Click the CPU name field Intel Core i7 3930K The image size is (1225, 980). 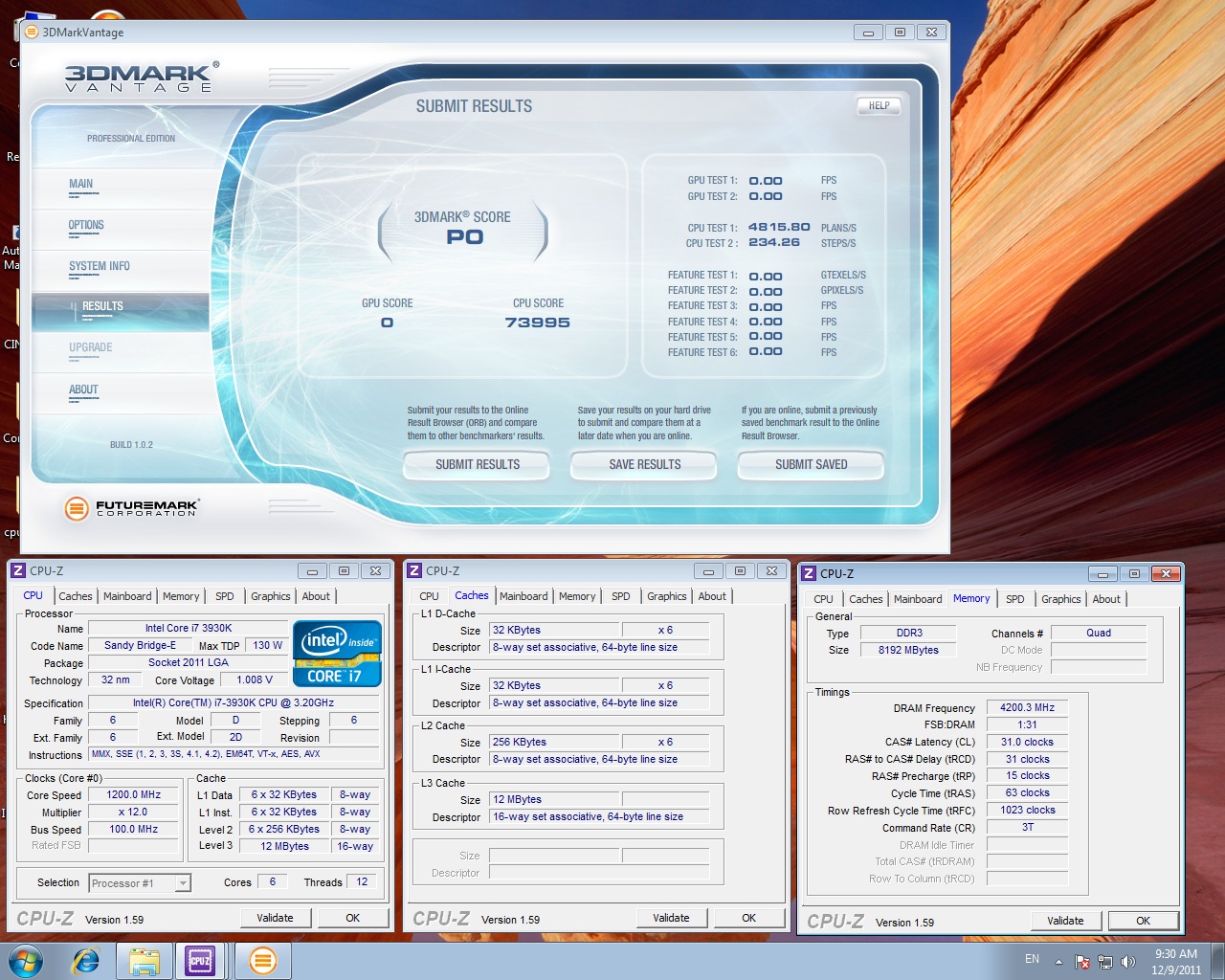pos(189,629)
